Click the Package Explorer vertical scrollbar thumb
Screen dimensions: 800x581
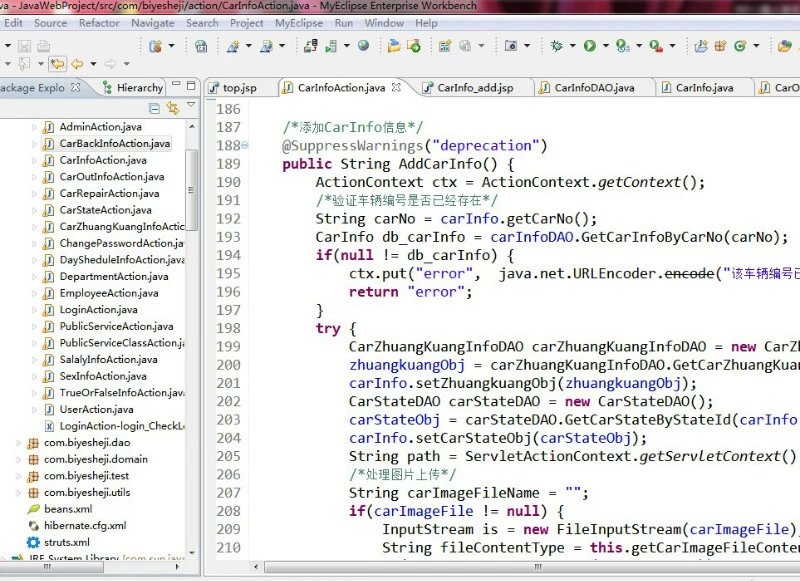coord(192,190)
